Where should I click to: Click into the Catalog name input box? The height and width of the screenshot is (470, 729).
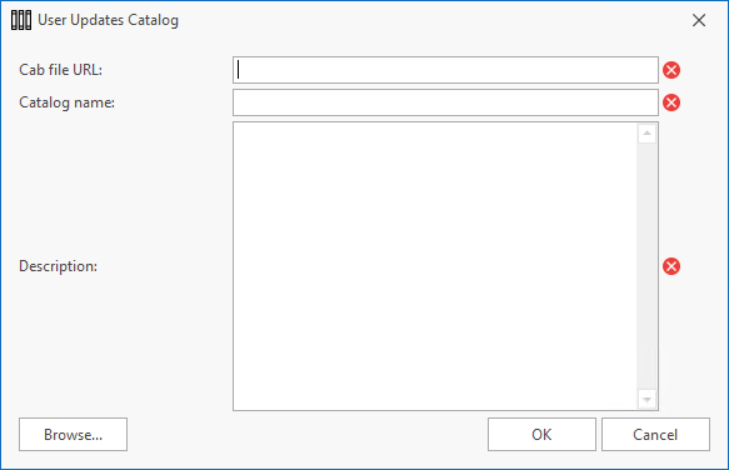tap(445, 102)
